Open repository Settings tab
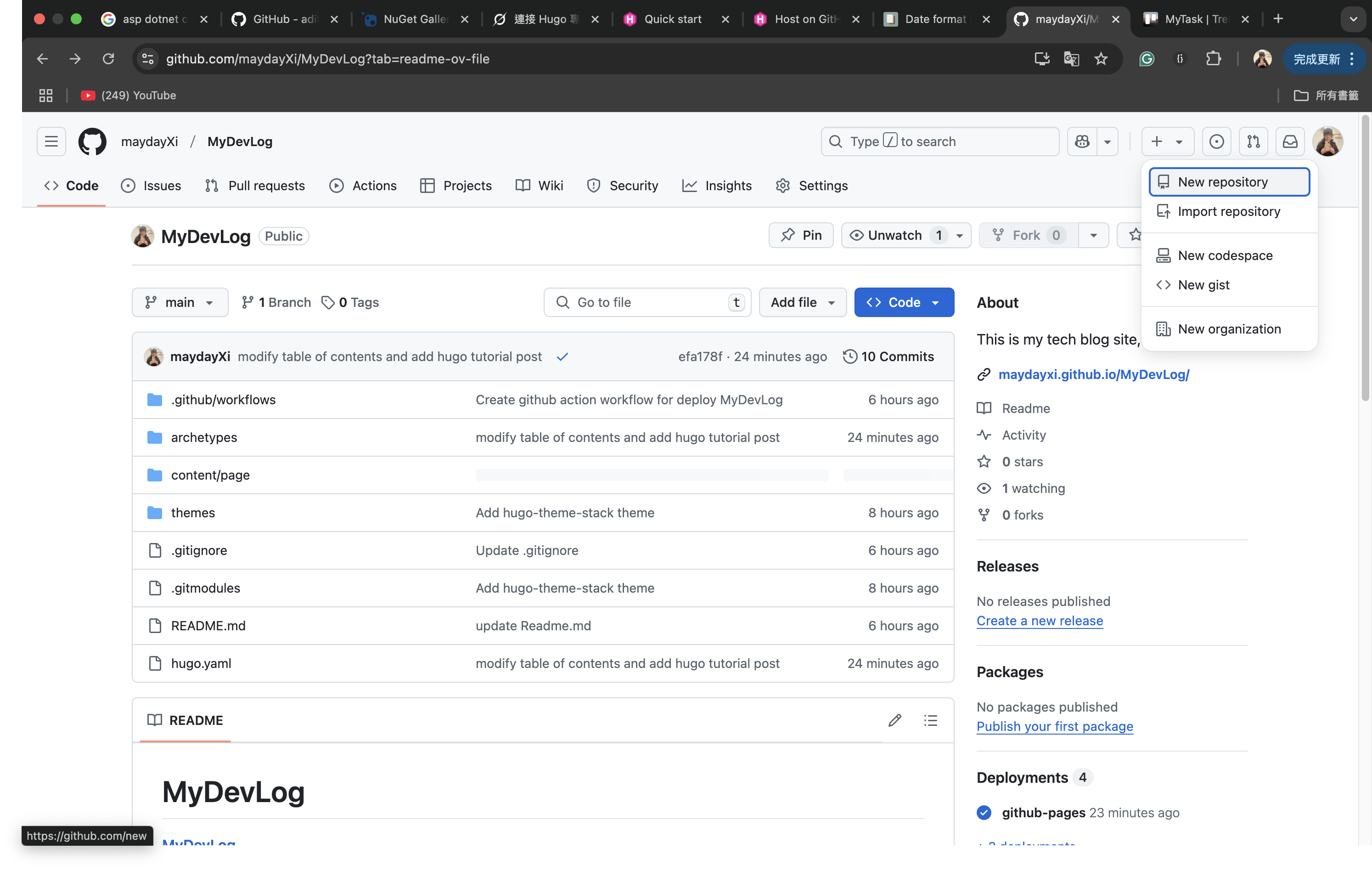The image size is (1372, 871). point(811,185)
